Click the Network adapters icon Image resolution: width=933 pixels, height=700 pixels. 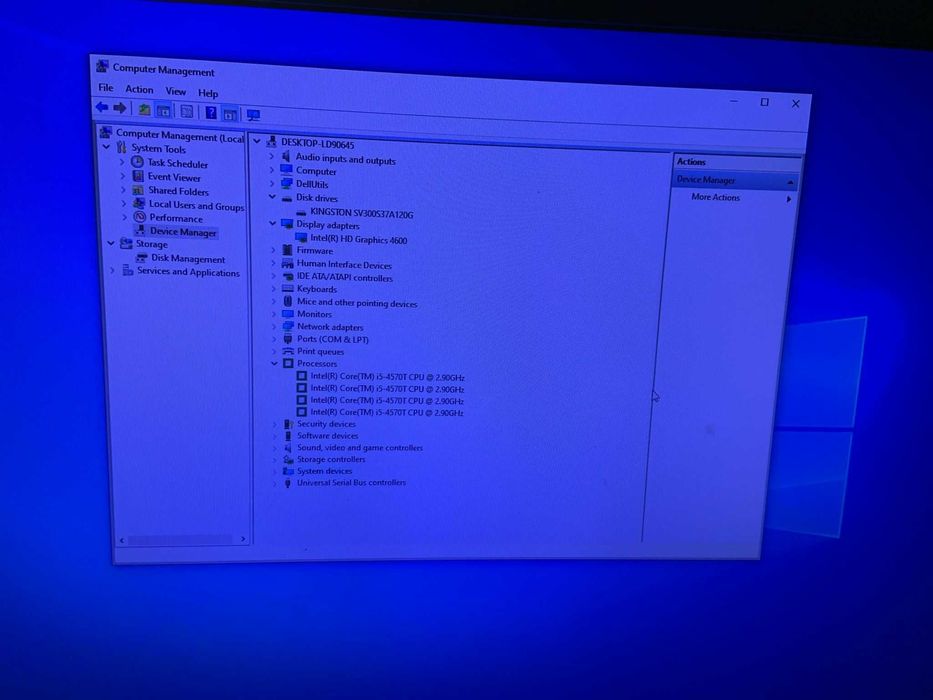click(x=288, y=326)
